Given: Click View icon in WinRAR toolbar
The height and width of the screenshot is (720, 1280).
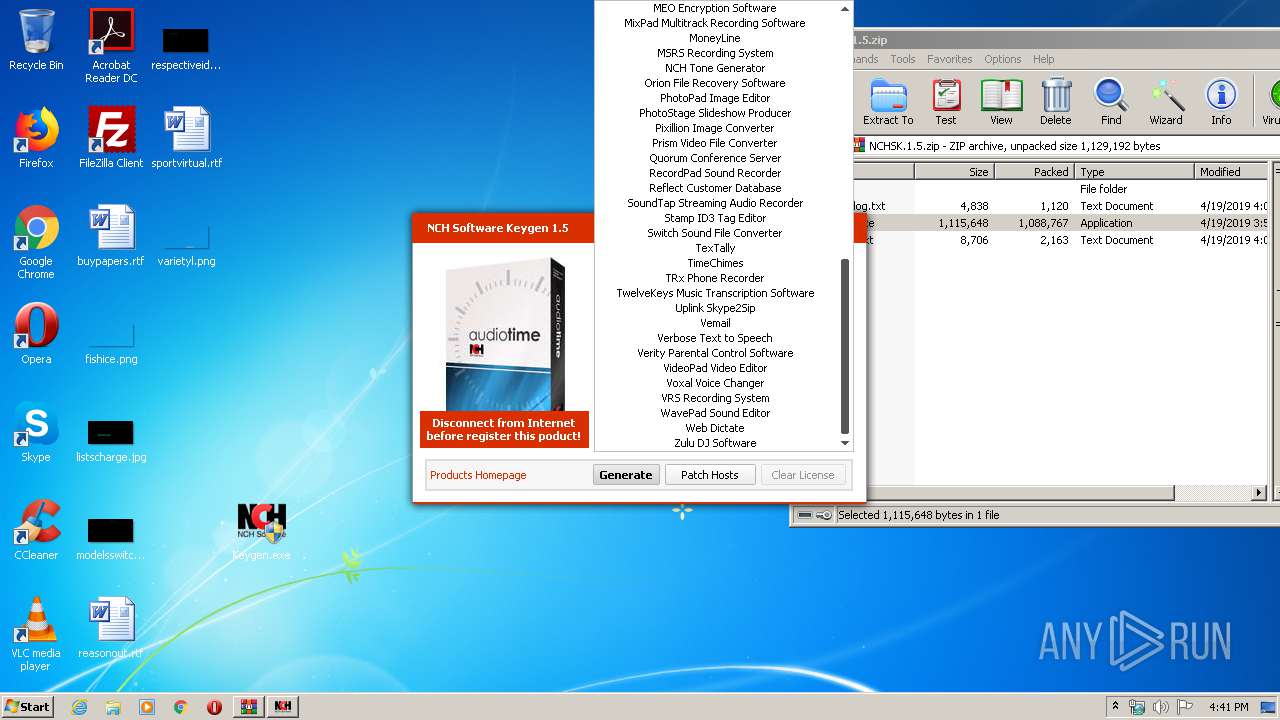Looking at the screenshot, I should click(1001, 102).
